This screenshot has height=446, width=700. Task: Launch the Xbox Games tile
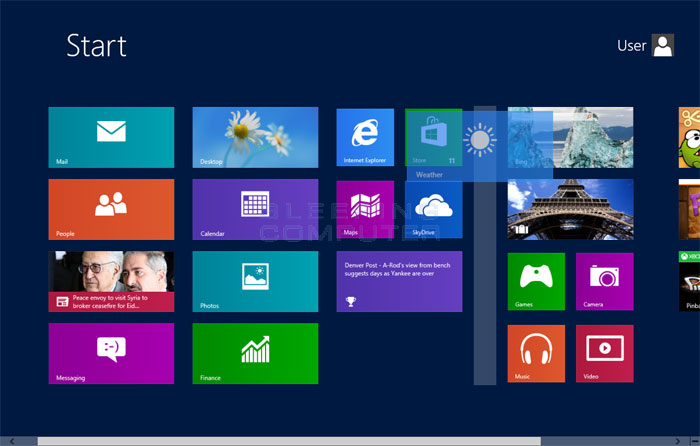pos(536,281)
